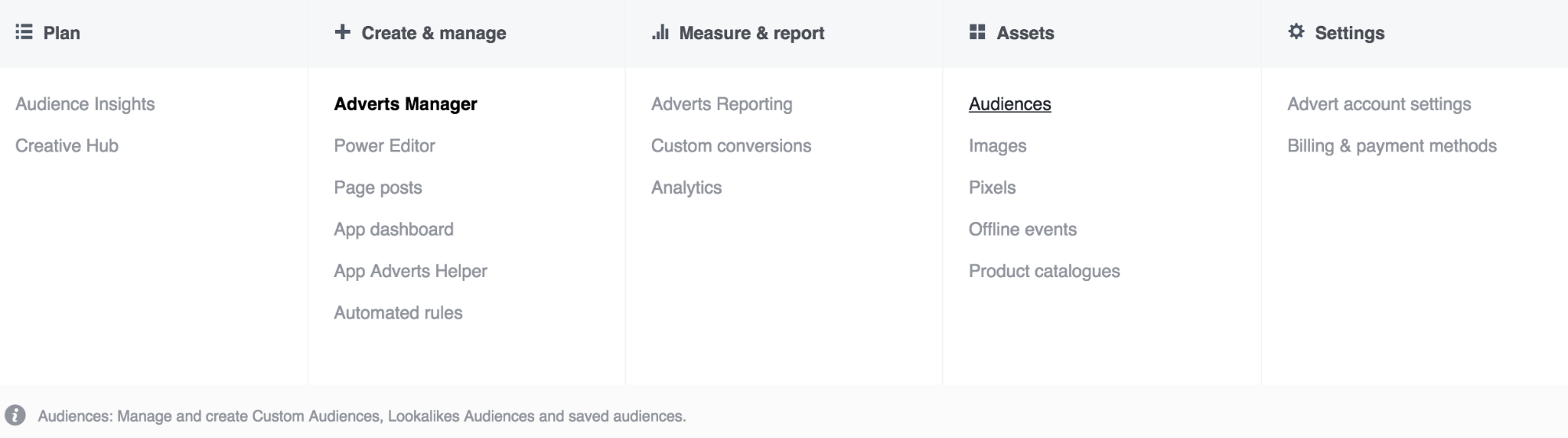
Task: Open Billing & payment methods
Action: click(1392, 145)
